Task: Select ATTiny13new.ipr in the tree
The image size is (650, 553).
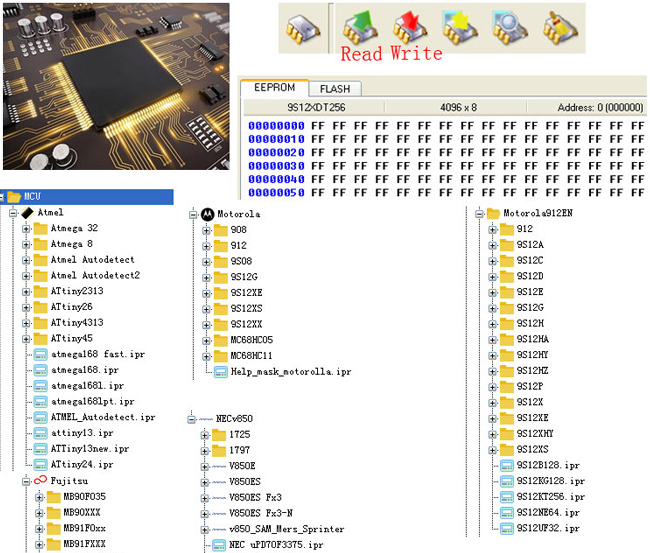Action: (90, 449)
